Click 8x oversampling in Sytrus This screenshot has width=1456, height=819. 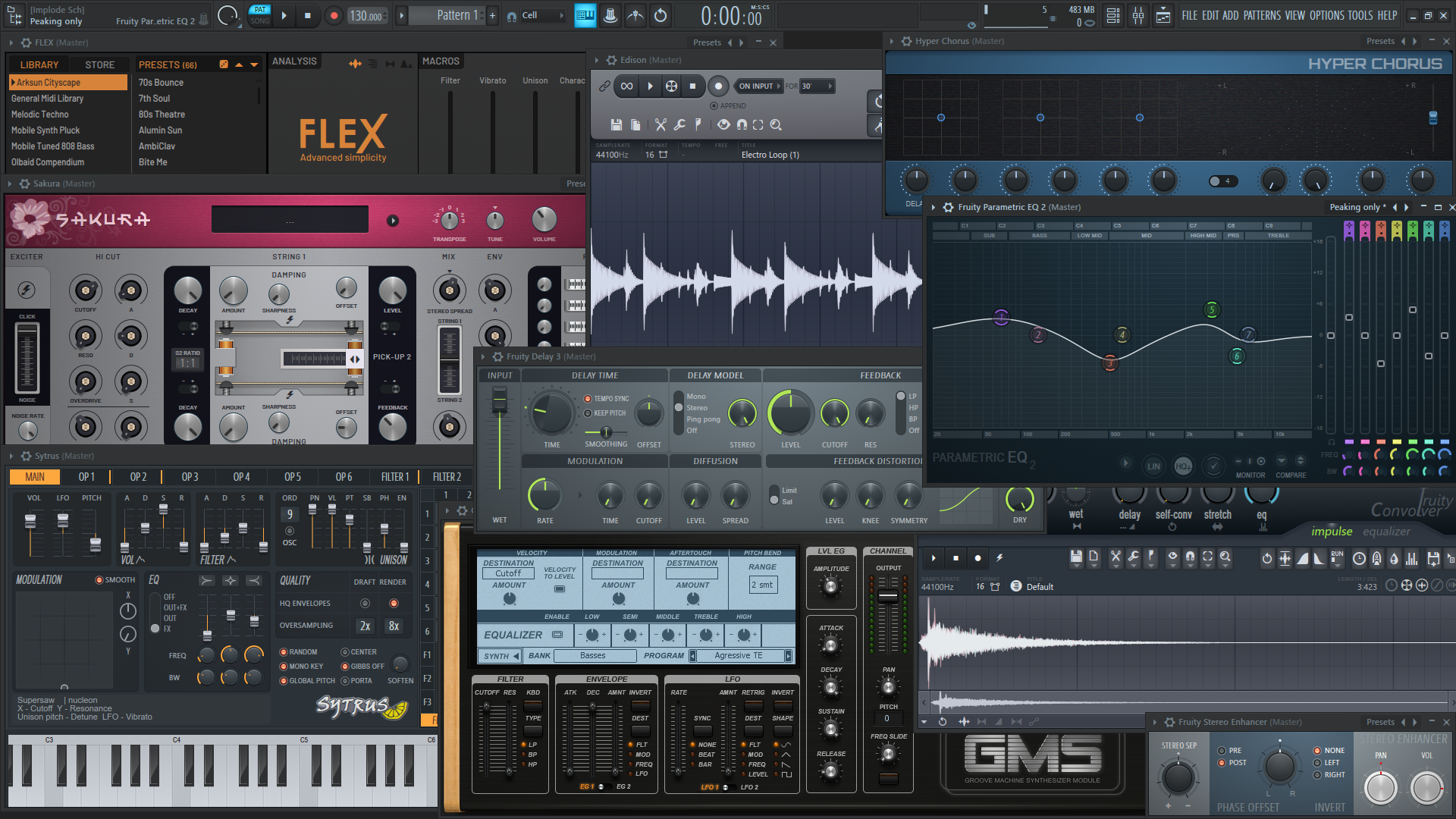pos(394,626)
